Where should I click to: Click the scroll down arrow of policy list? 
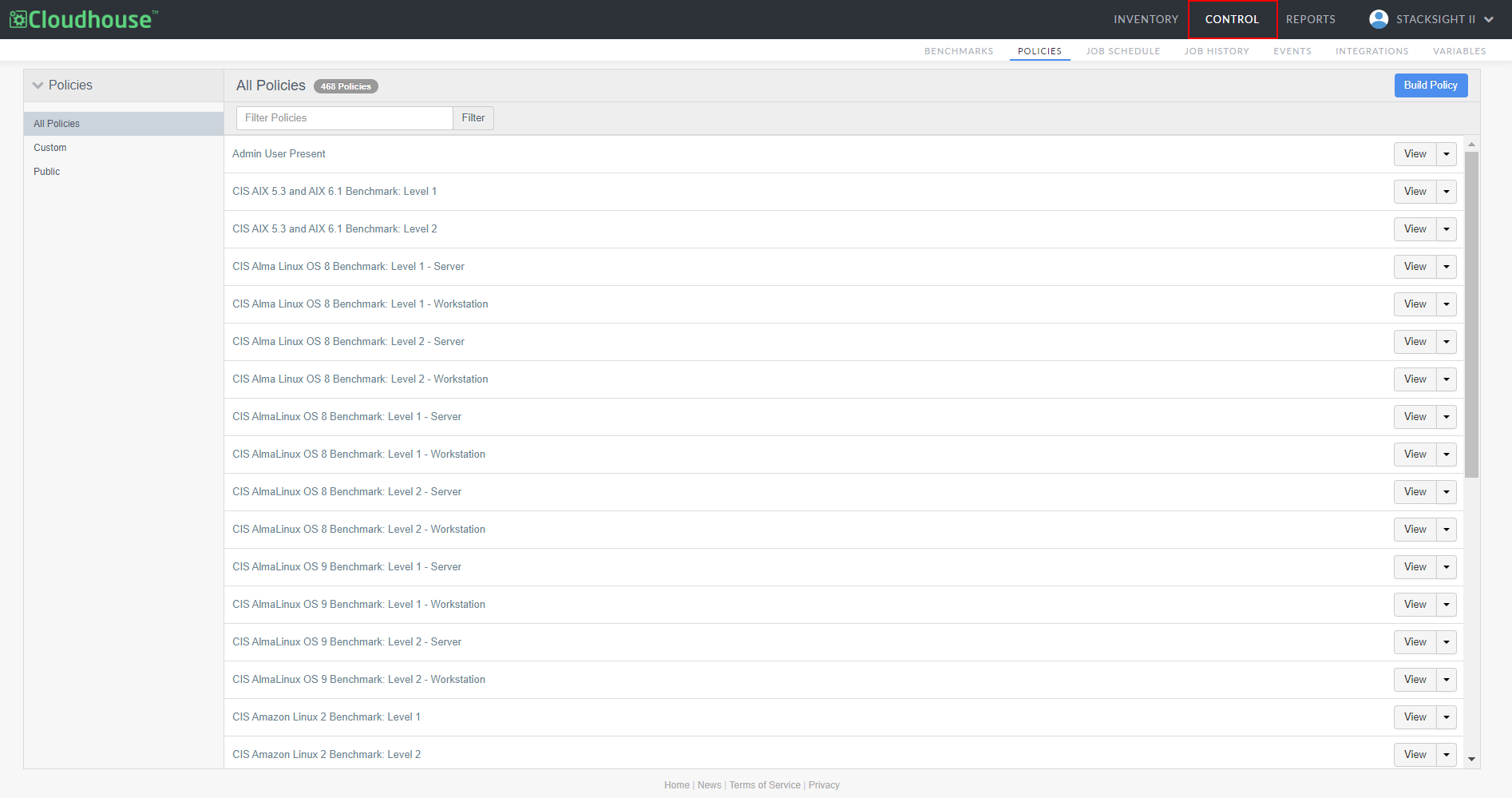pos(1471,760)
